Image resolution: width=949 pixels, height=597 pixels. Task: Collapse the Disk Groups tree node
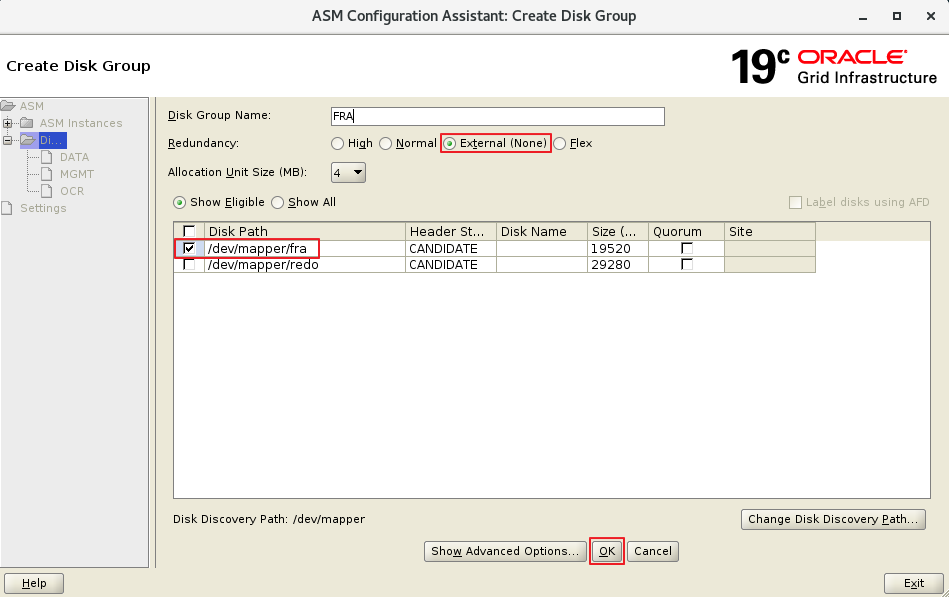pyautogui.click(x=8, y=140)
